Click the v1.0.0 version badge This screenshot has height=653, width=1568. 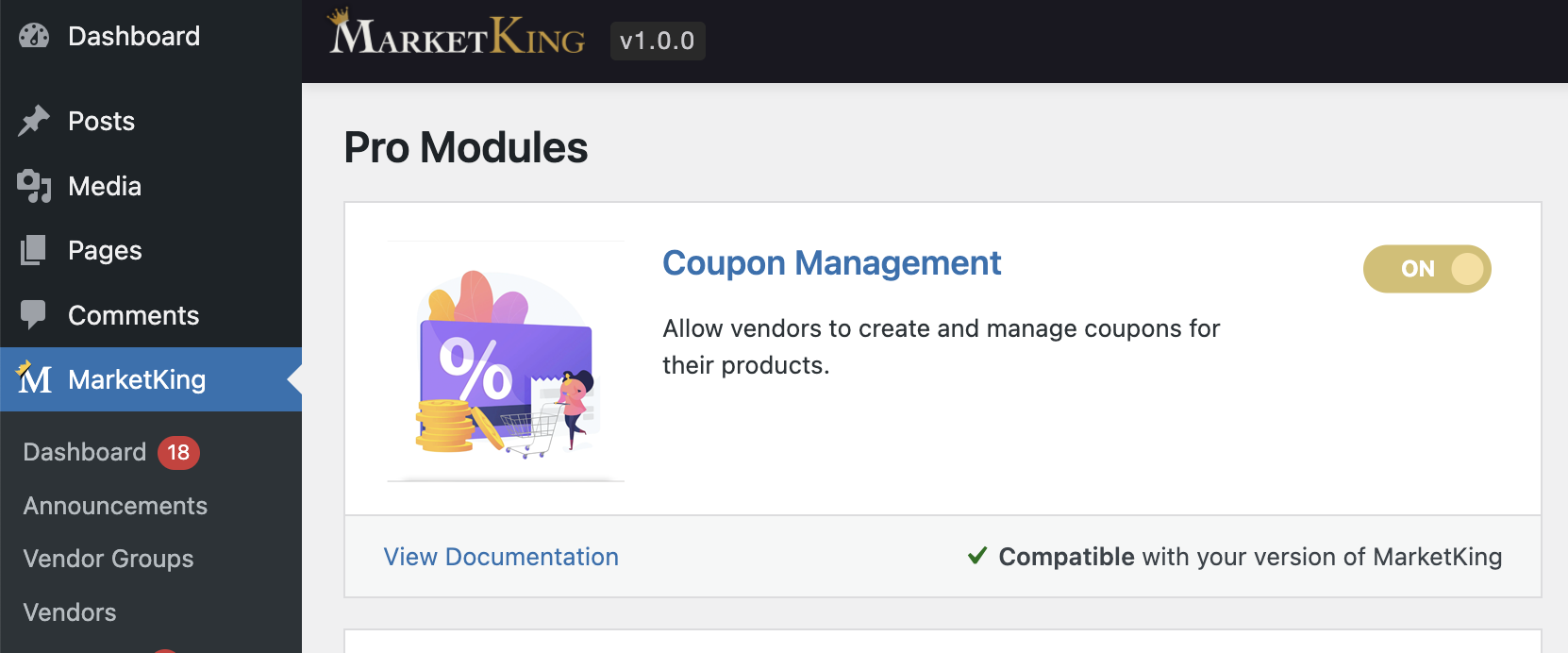click(x=658, y=41)
